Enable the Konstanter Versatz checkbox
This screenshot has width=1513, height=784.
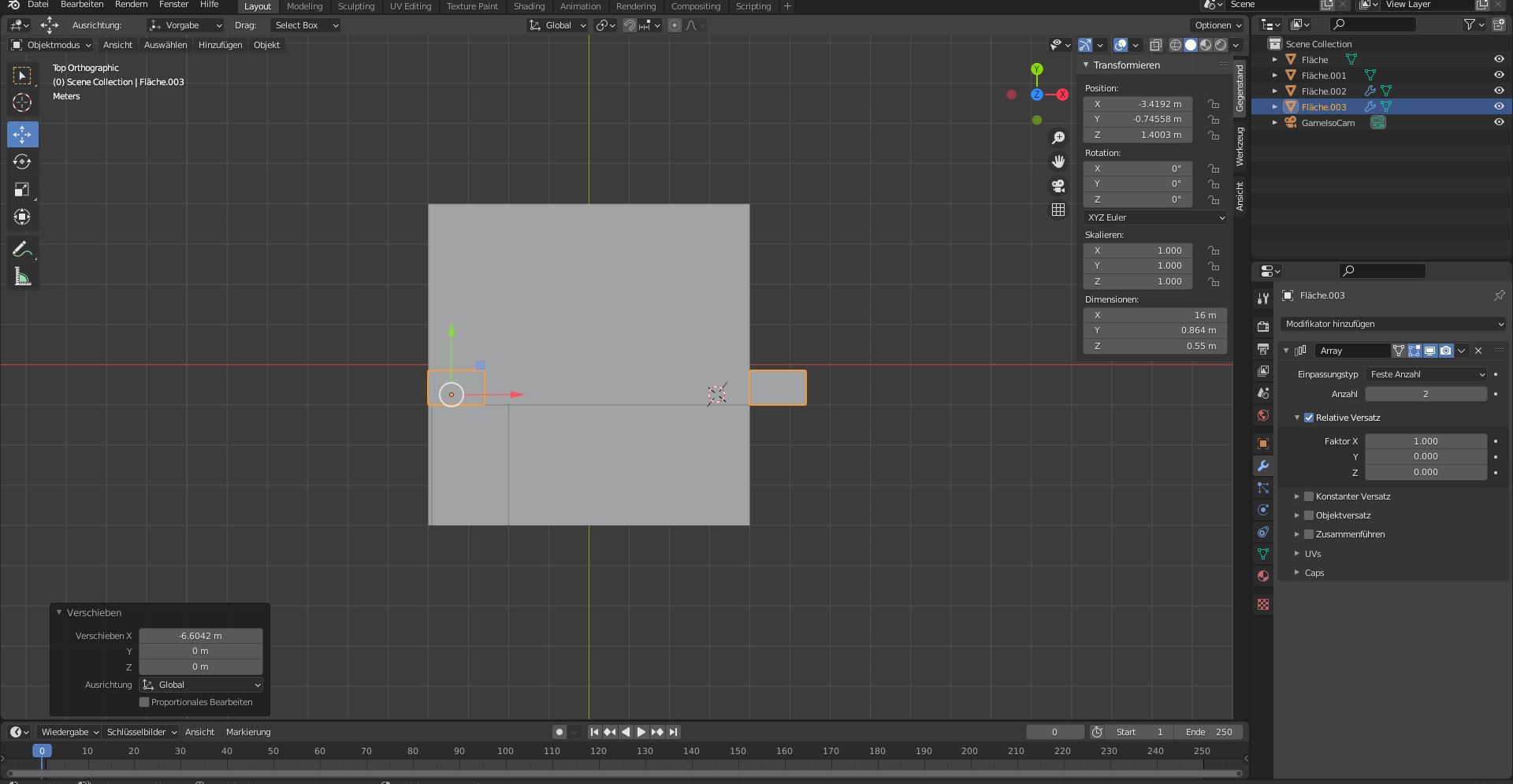pyautogui.click(x=1309, y=496)
